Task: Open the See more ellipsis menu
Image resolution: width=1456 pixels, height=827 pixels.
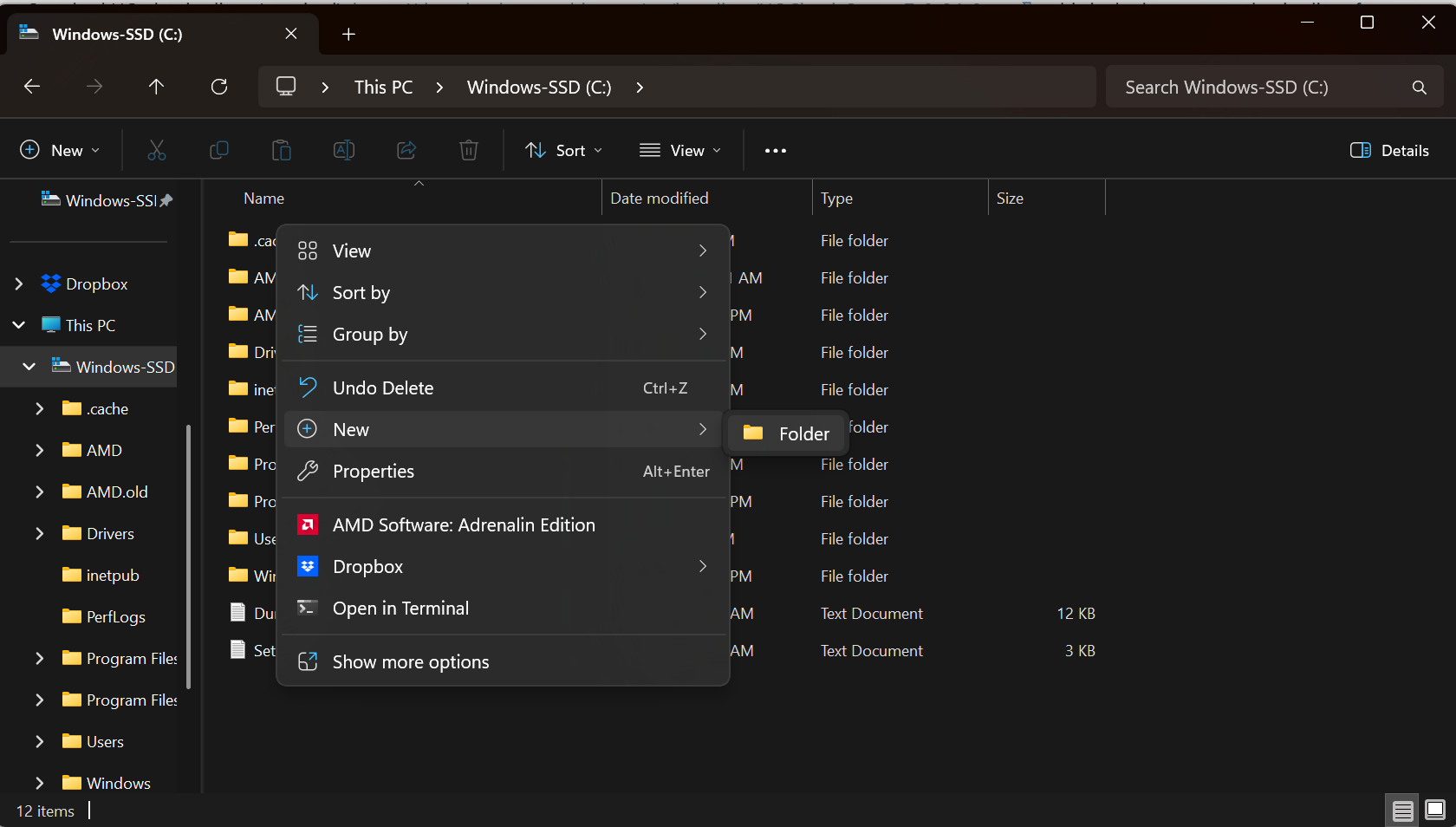Action: pyautogui.click(x=775, y=151)
